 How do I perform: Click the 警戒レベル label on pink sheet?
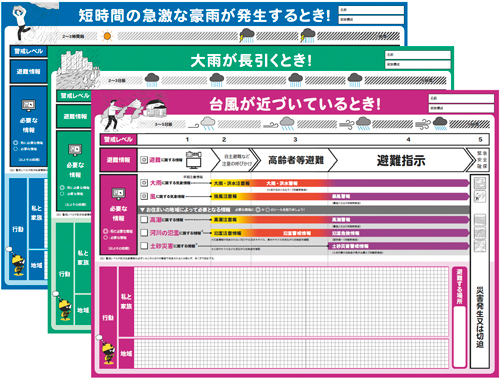click(118, 139)
